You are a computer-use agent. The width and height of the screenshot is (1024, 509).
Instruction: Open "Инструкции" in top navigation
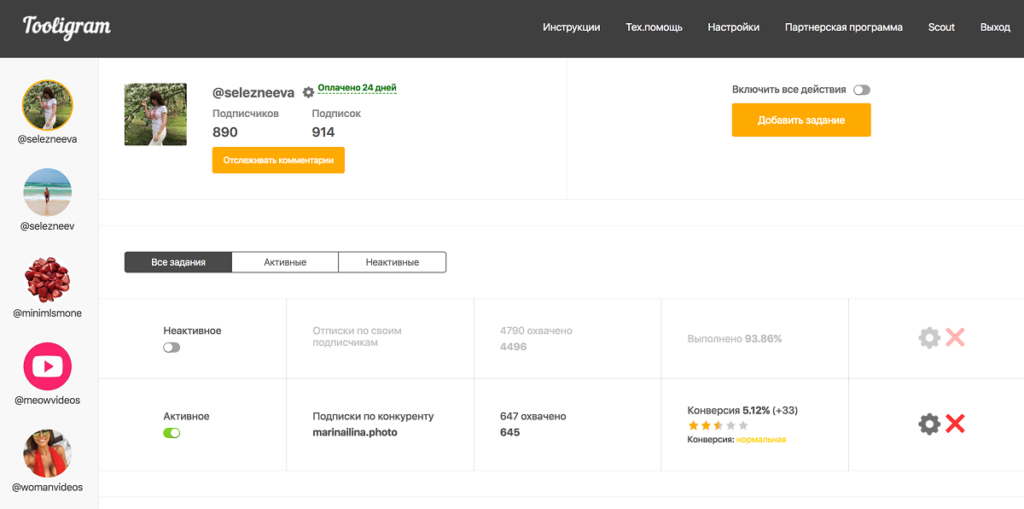pyautogui.click(x=571, y=27)
